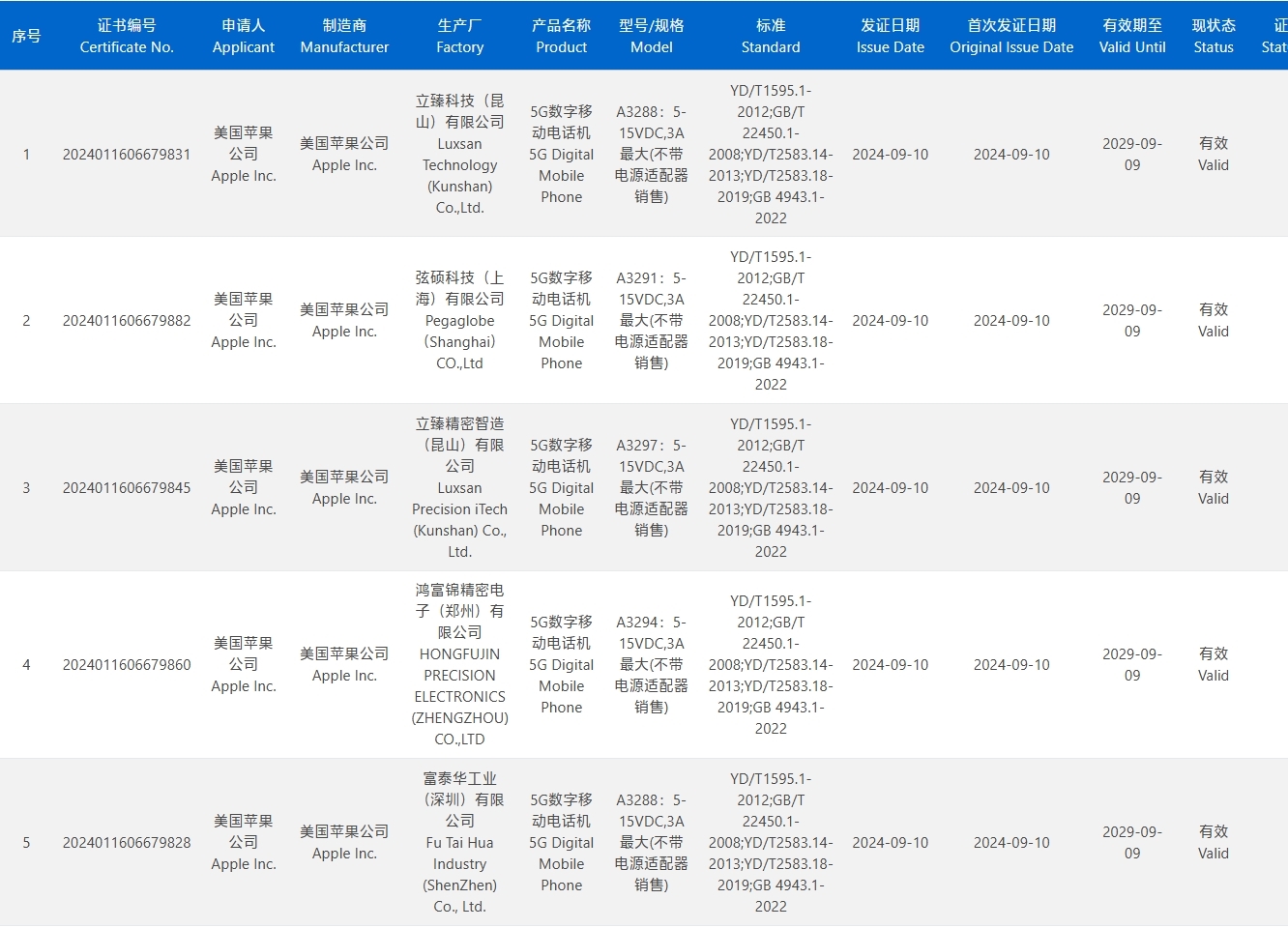Click the standards cell in row 1
The width and height of the screenshot is (1288, 928).
[x=771, y=155]
